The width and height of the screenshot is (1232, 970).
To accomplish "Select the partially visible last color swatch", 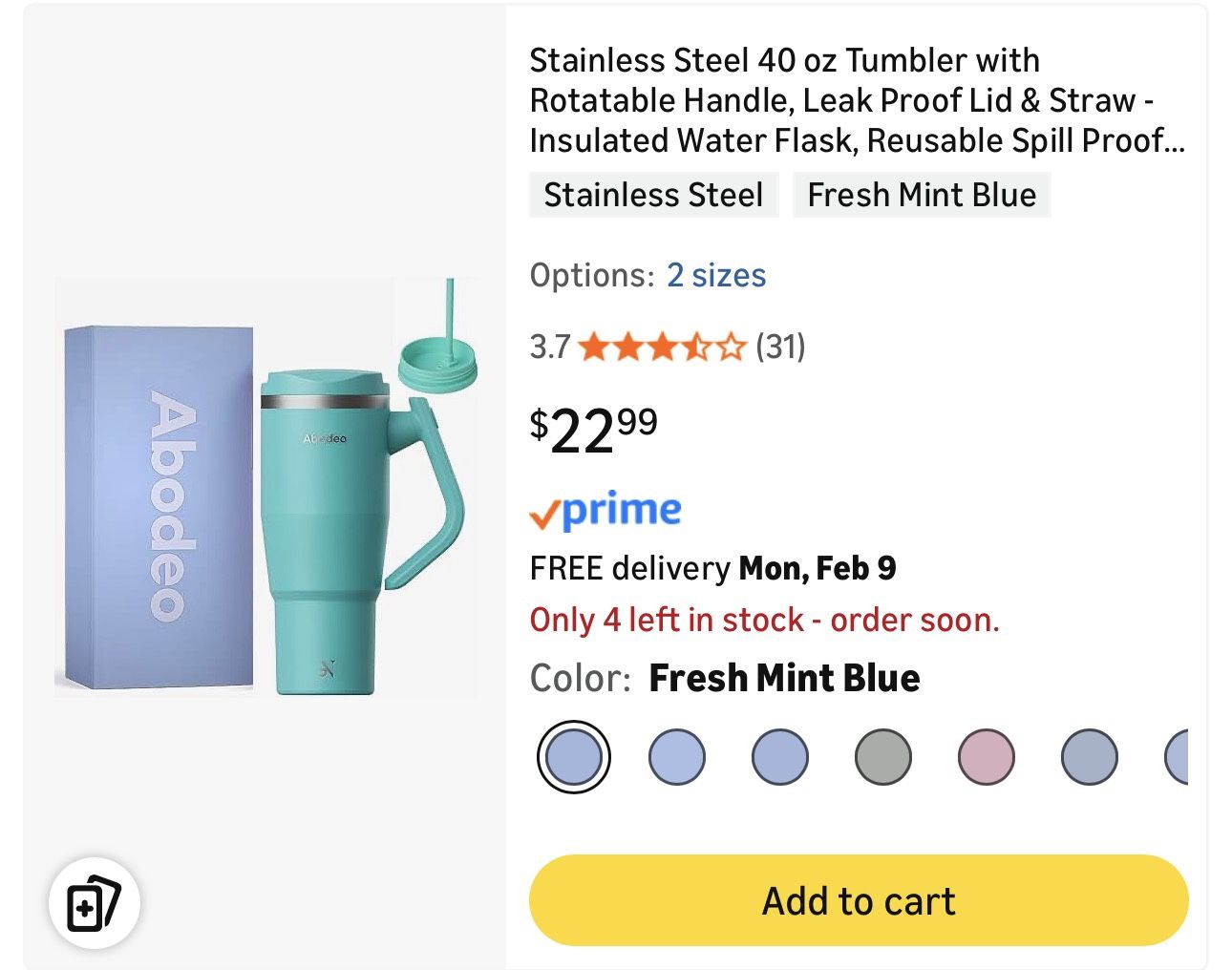I will click(x=1178, y=757).
